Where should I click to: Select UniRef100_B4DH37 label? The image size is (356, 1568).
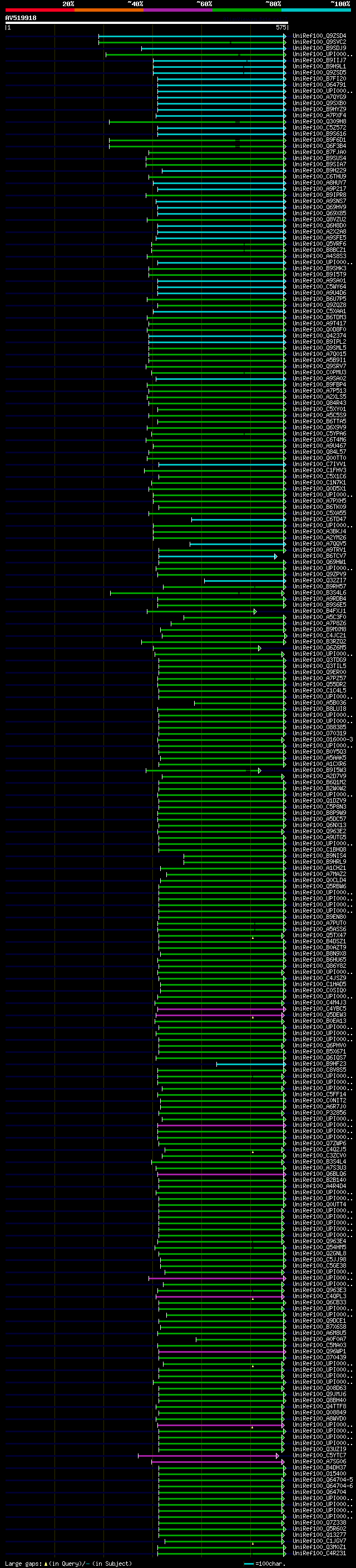tap(319, 1467)
